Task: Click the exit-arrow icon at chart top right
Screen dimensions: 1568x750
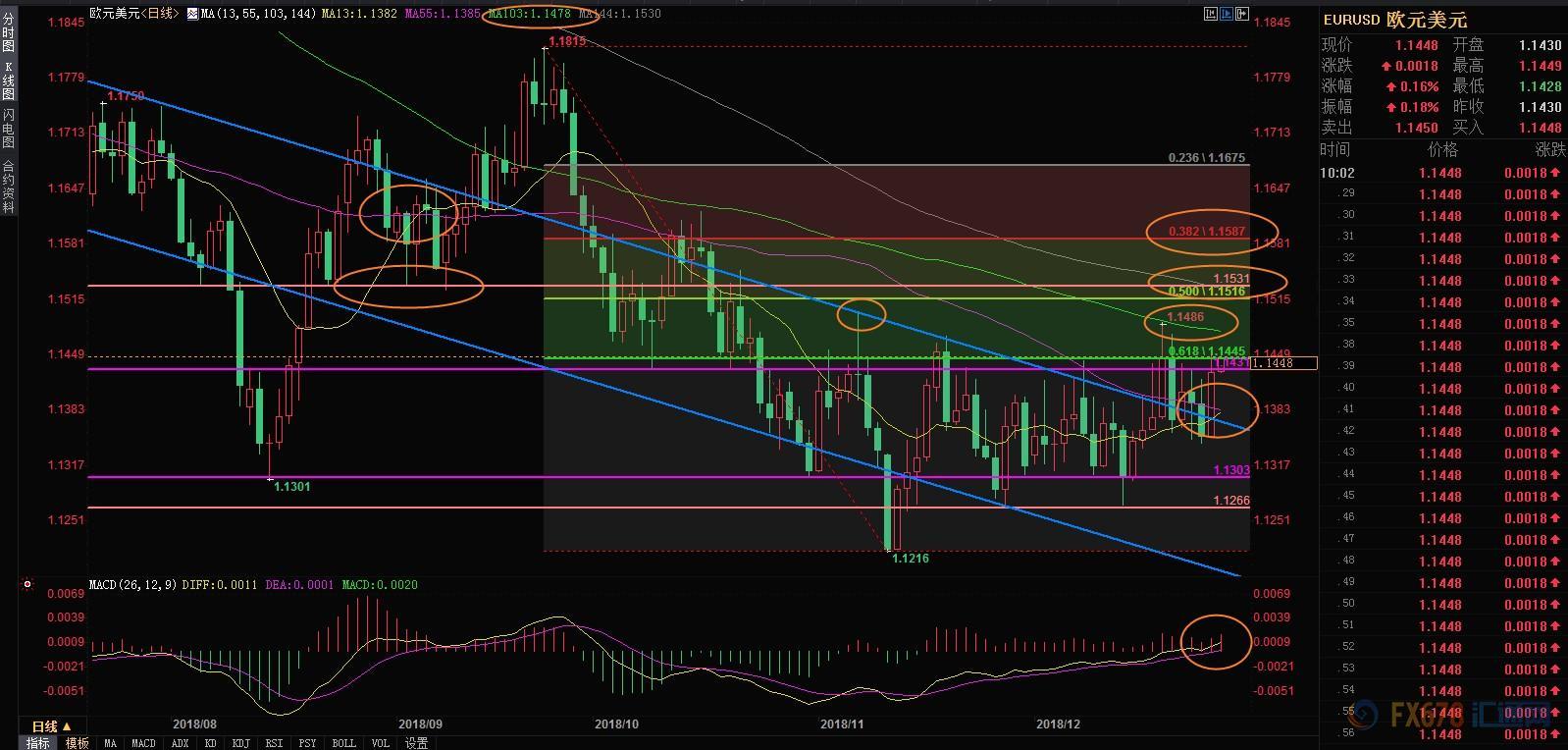Action: click(1242, 14)
